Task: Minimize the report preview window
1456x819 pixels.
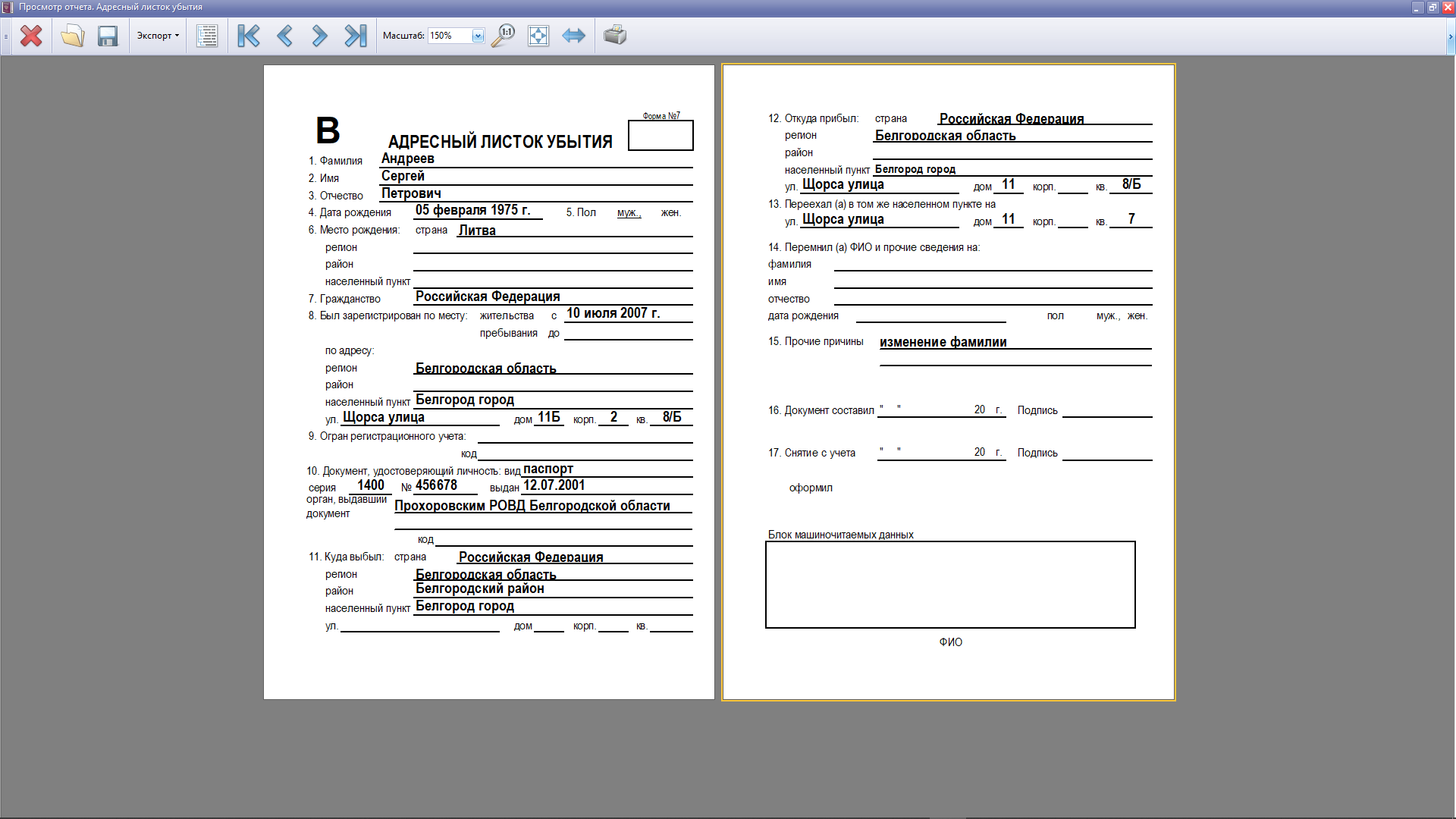Action: pos(1417,8)
